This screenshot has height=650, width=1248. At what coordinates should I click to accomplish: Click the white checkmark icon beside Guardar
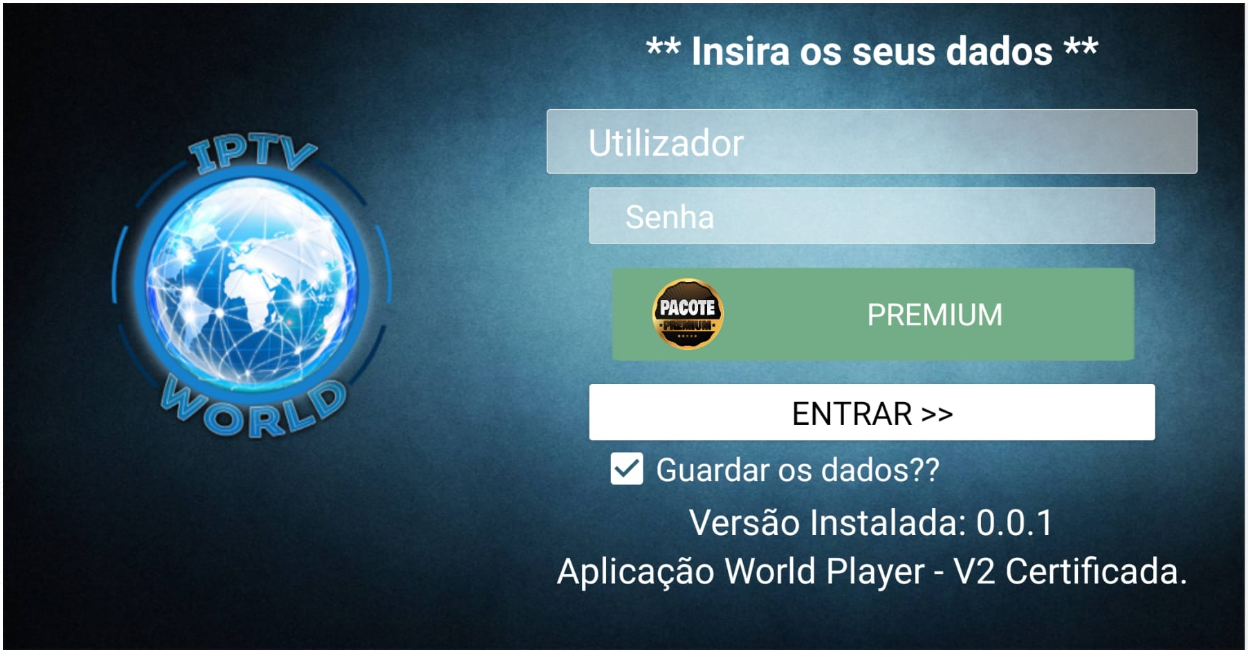coord(627,469)
